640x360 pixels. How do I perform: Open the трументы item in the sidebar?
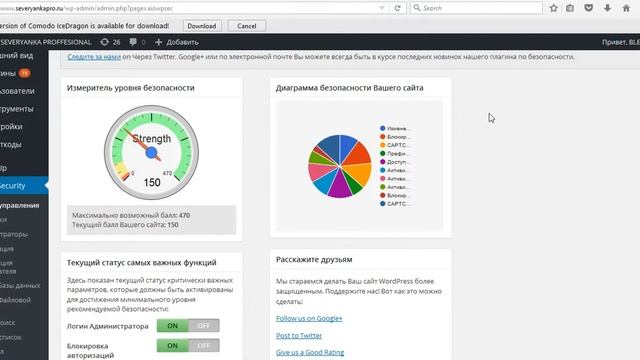point(17,109)
